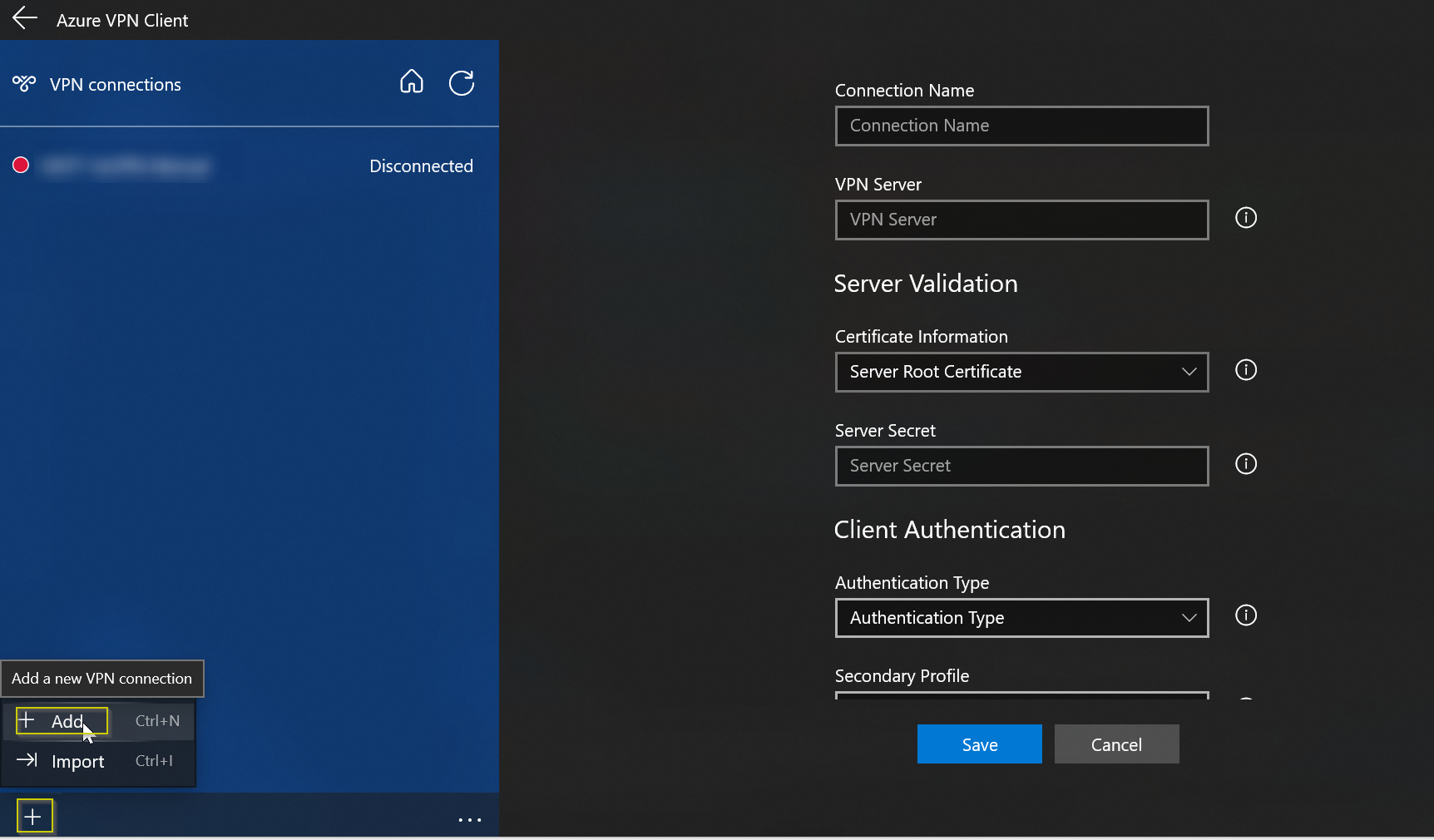The image size is (1434, 840).
Task: Go back using the arrow in title bar
Action: [x=25, y=18]
